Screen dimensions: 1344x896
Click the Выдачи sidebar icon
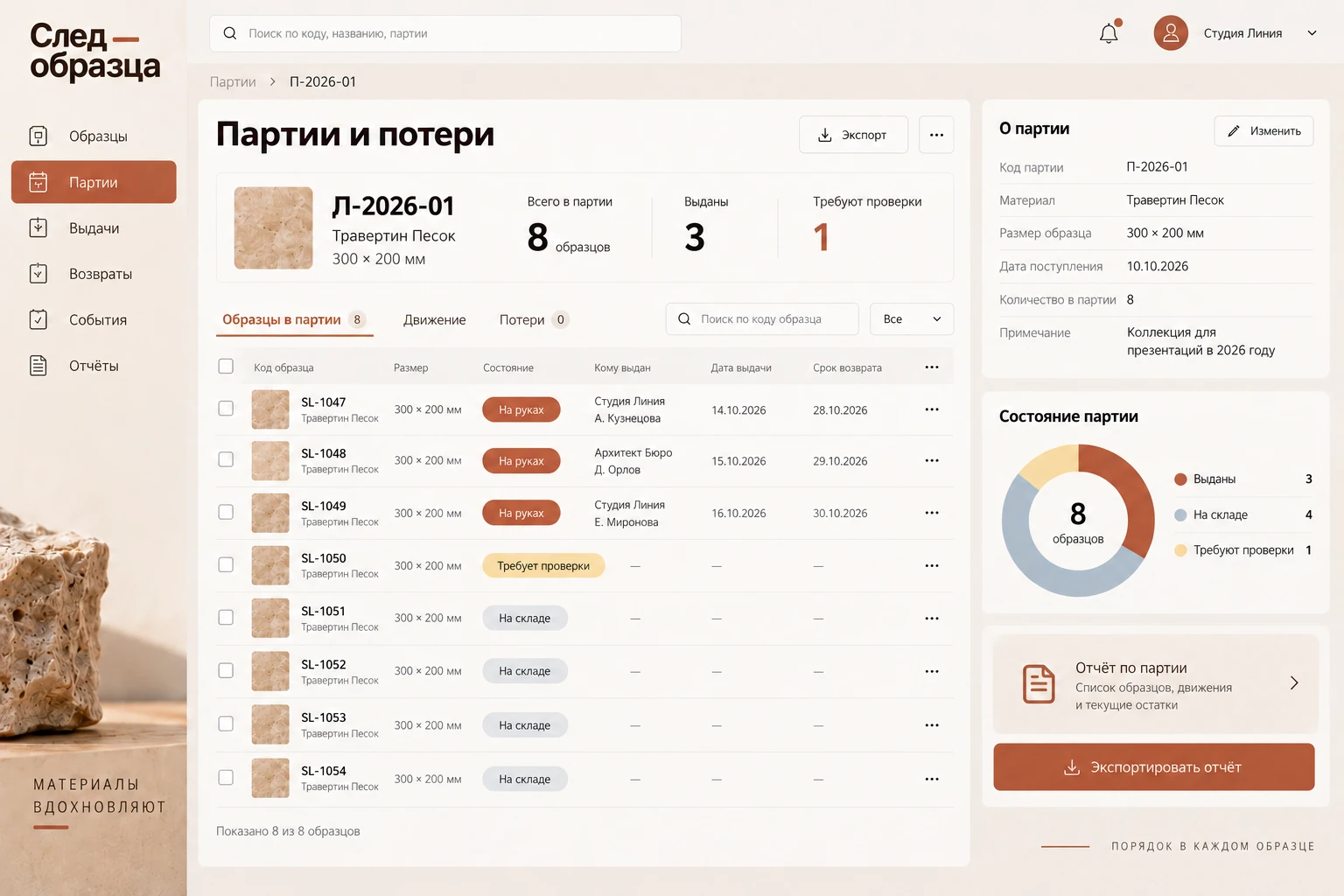[x=38, y=227]
